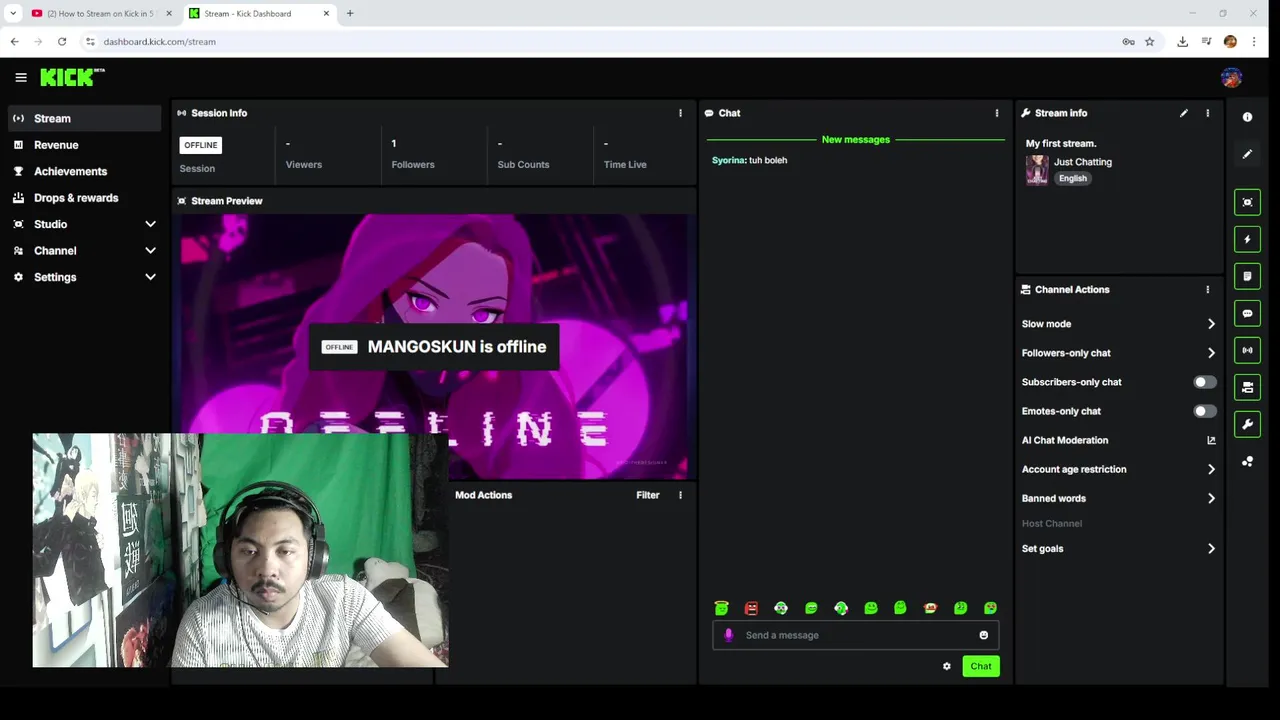This screenshot has width=1280, height=720.
Task: Click the Send a message input field
Action: [856, 635]
